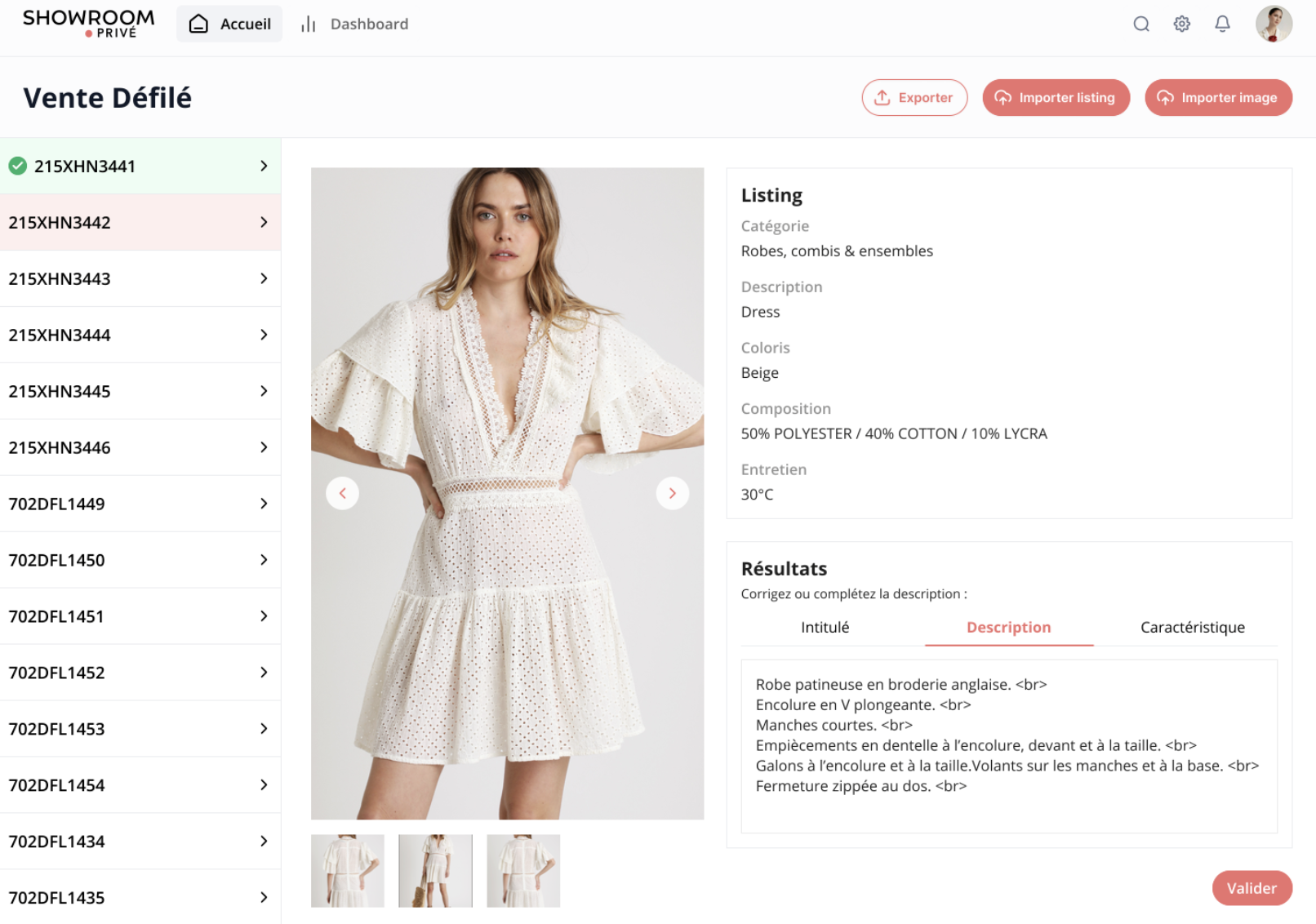
Task: Click green validated checkmark on 215XHN3441
Action: pos(18,167)
